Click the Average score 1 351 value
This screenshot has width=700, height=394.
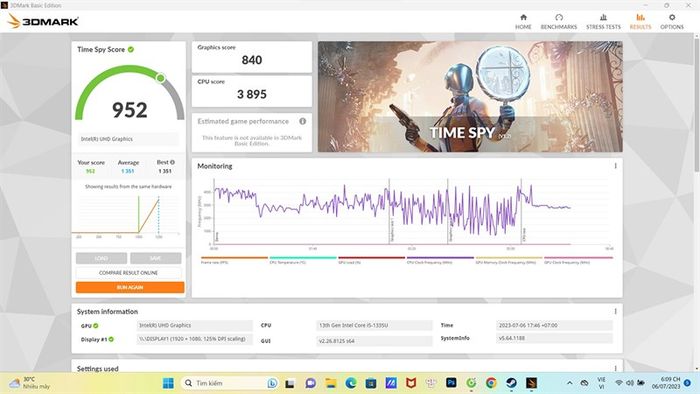128,171
